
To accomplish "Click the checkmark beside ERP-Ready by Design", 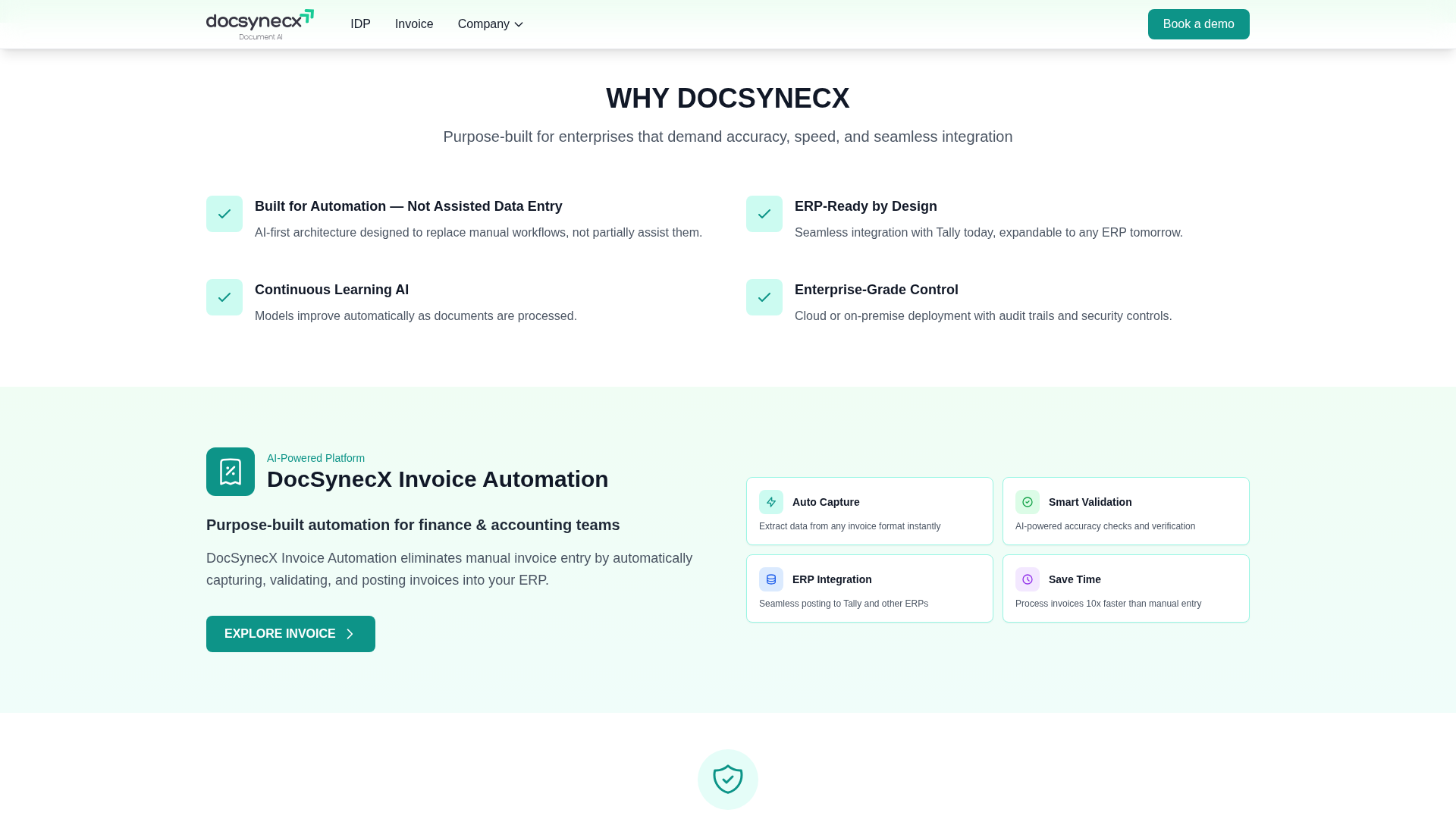I will [764, 214].
